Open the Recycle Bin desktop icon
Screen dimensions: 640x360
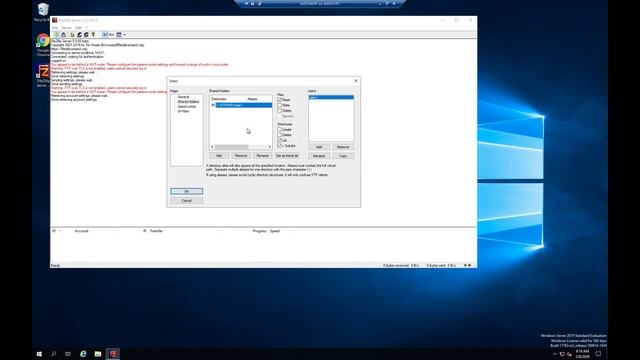[42, 12]
